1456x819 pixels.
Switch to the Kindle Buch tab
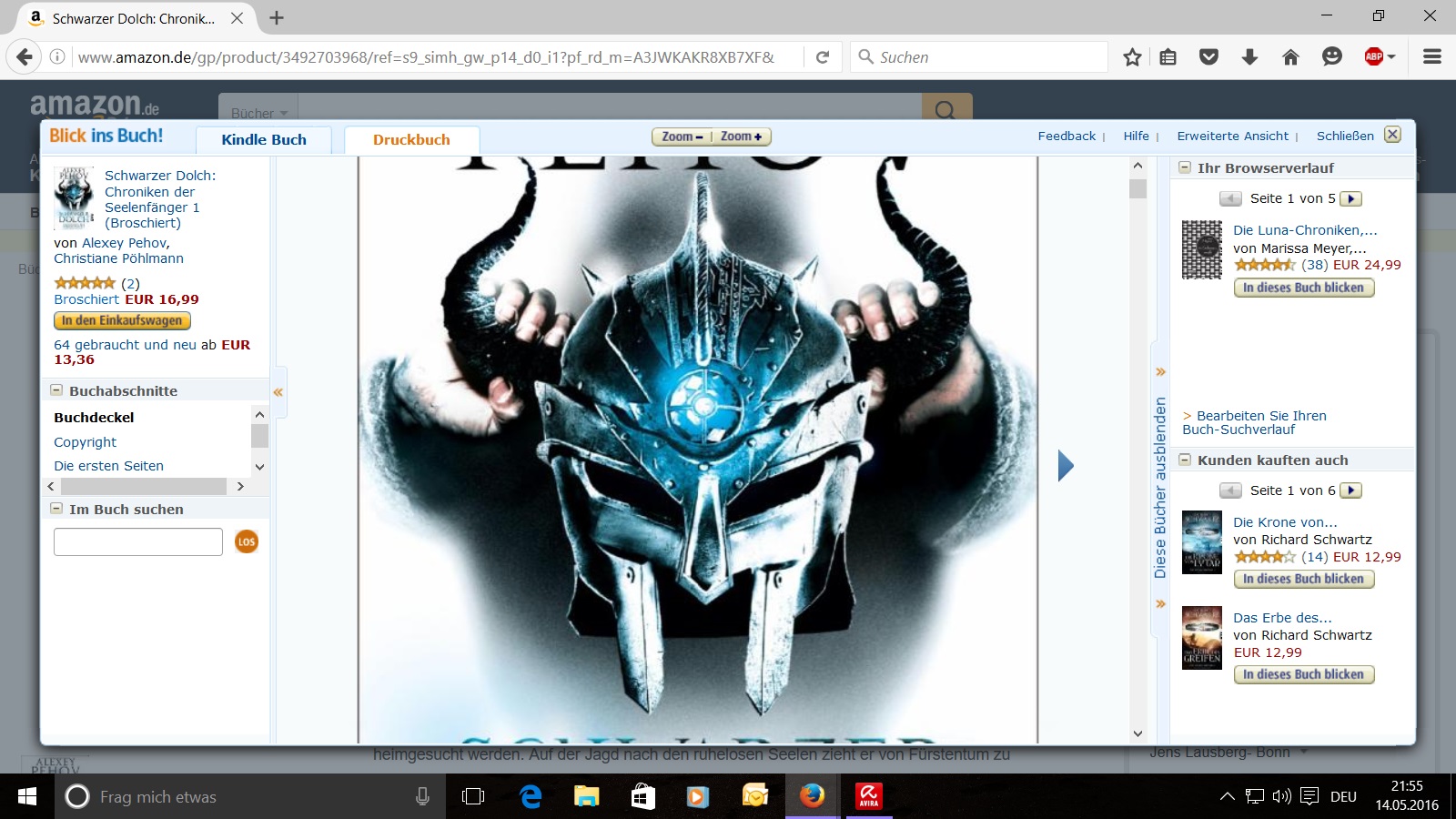264,139
